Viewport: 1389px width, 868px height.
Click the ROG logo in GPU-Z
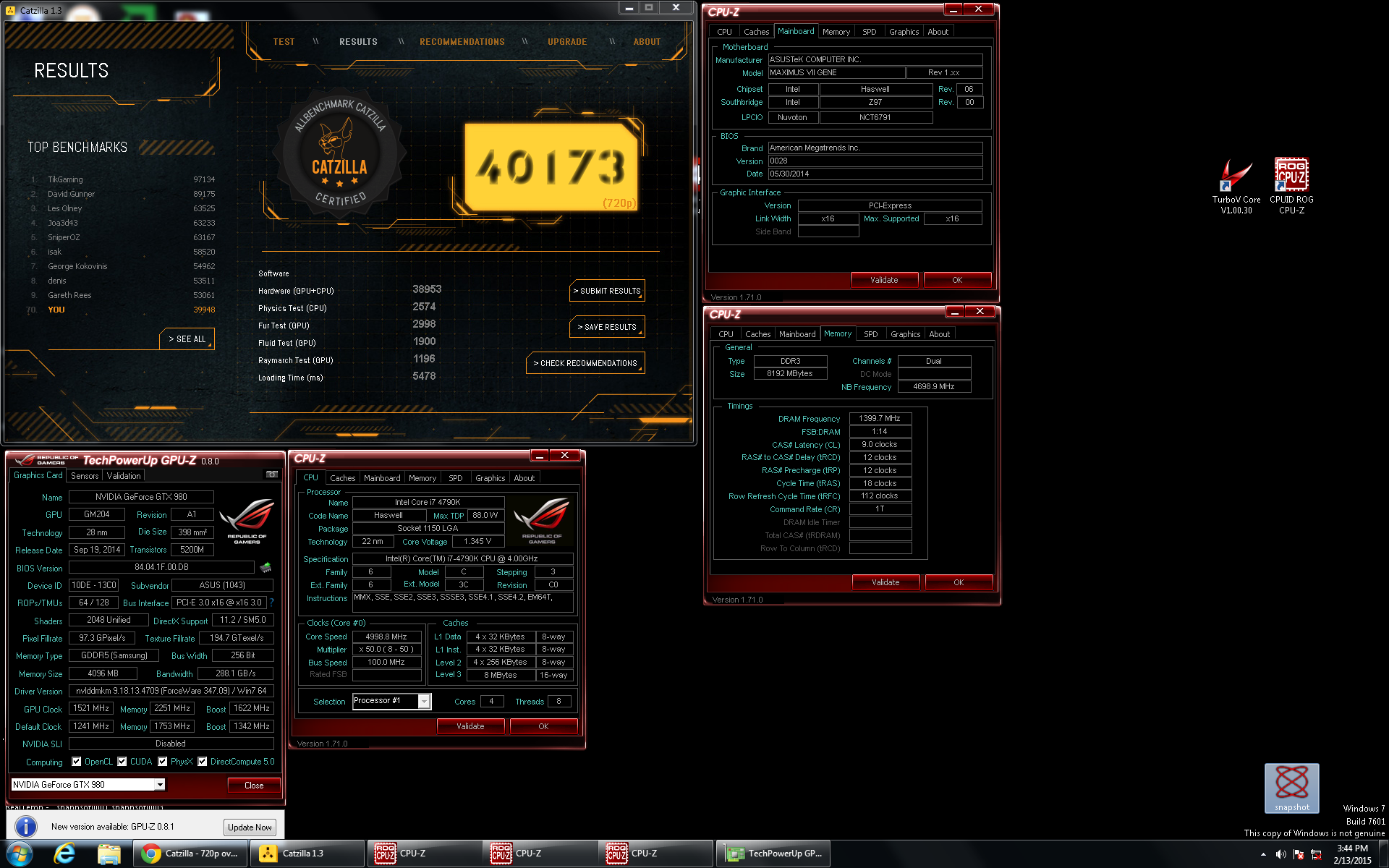[247, 521]
